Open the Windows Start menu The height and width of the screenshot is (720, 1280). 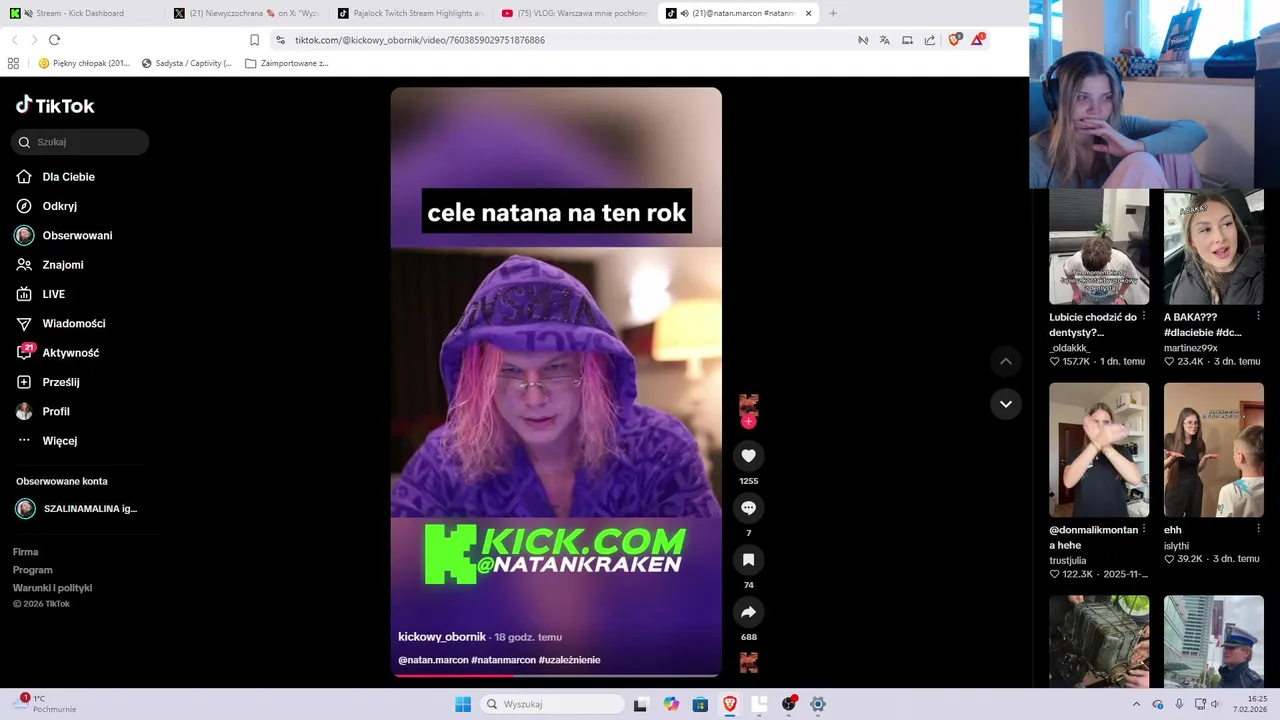tap(463, 704)
